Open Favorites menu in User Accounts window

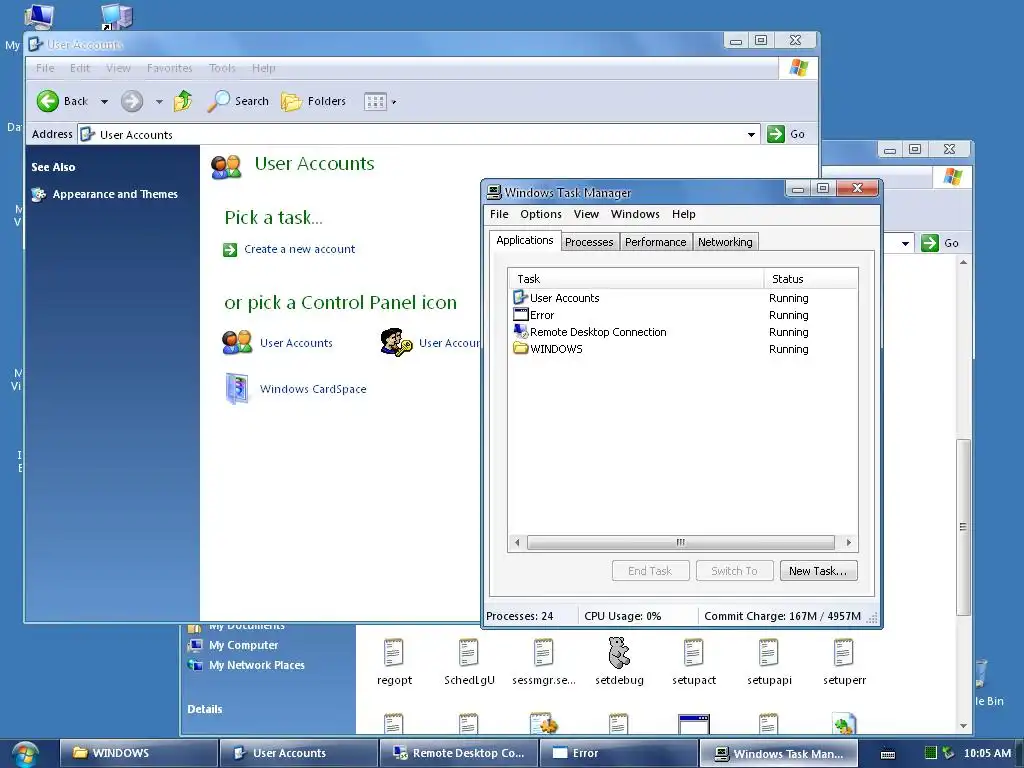170,68
